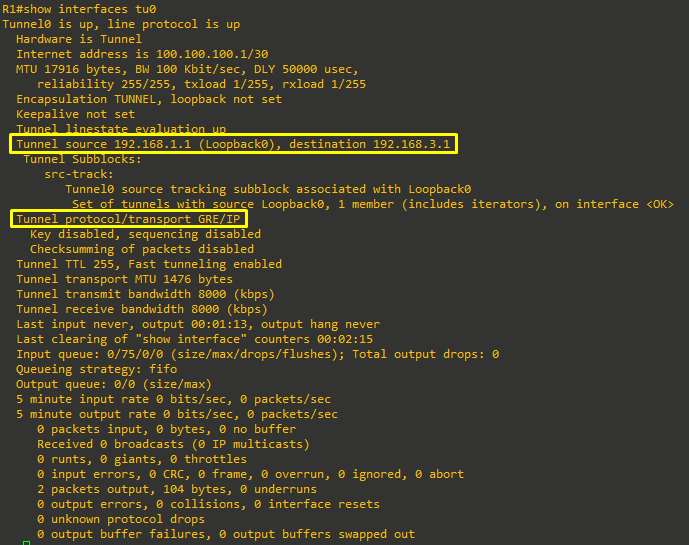Click the 'Tunnel transport MTU 1476 bytes' line

pos(124,279)
